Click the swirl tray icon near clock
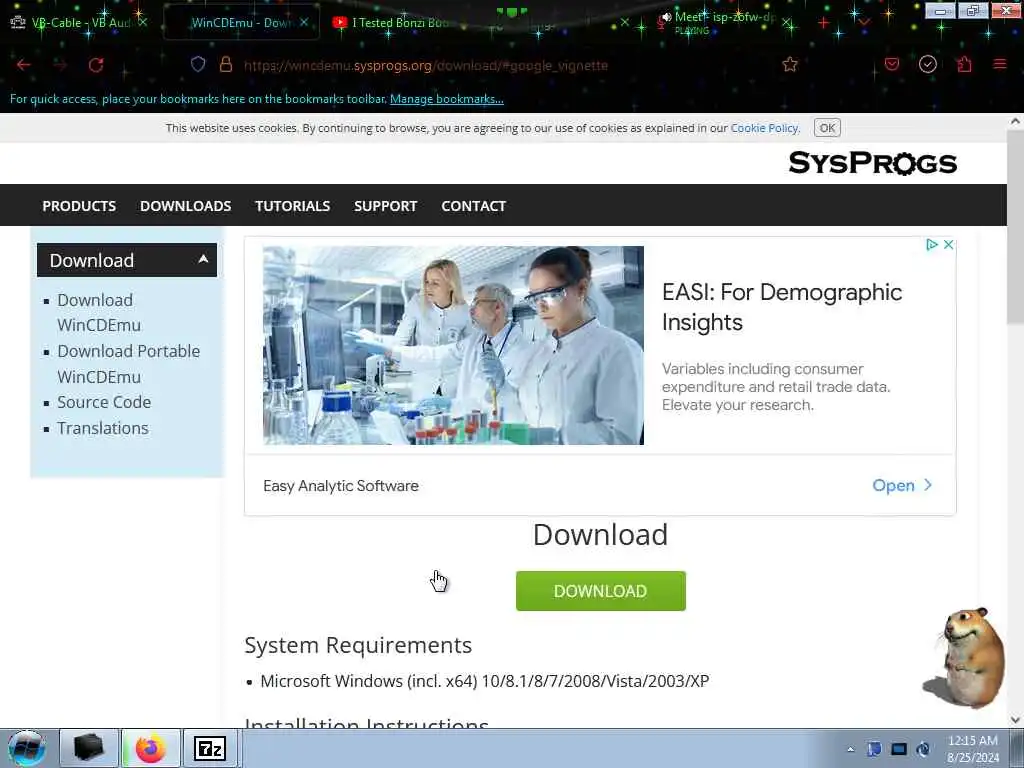Viewport: 1024px width, 768px height. [x=923, y=749]
